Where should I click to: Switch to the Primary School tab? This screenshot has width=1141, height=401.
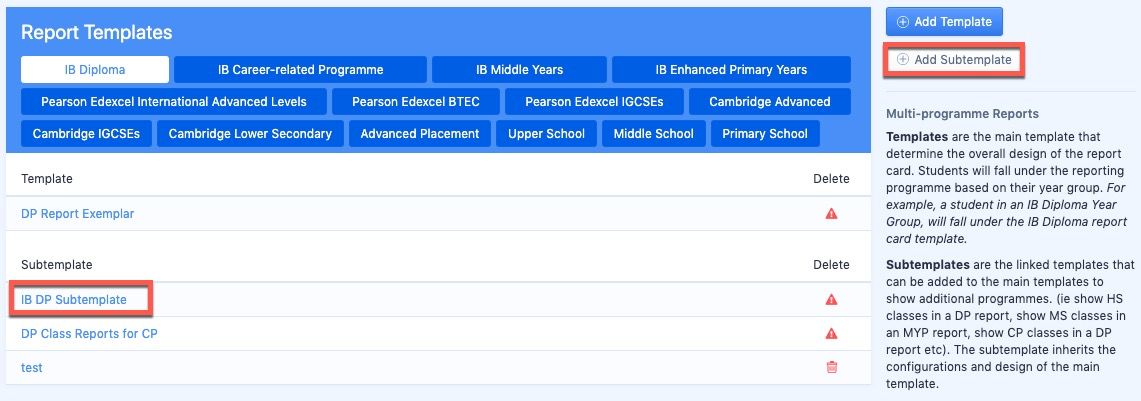tap(765, 134)
